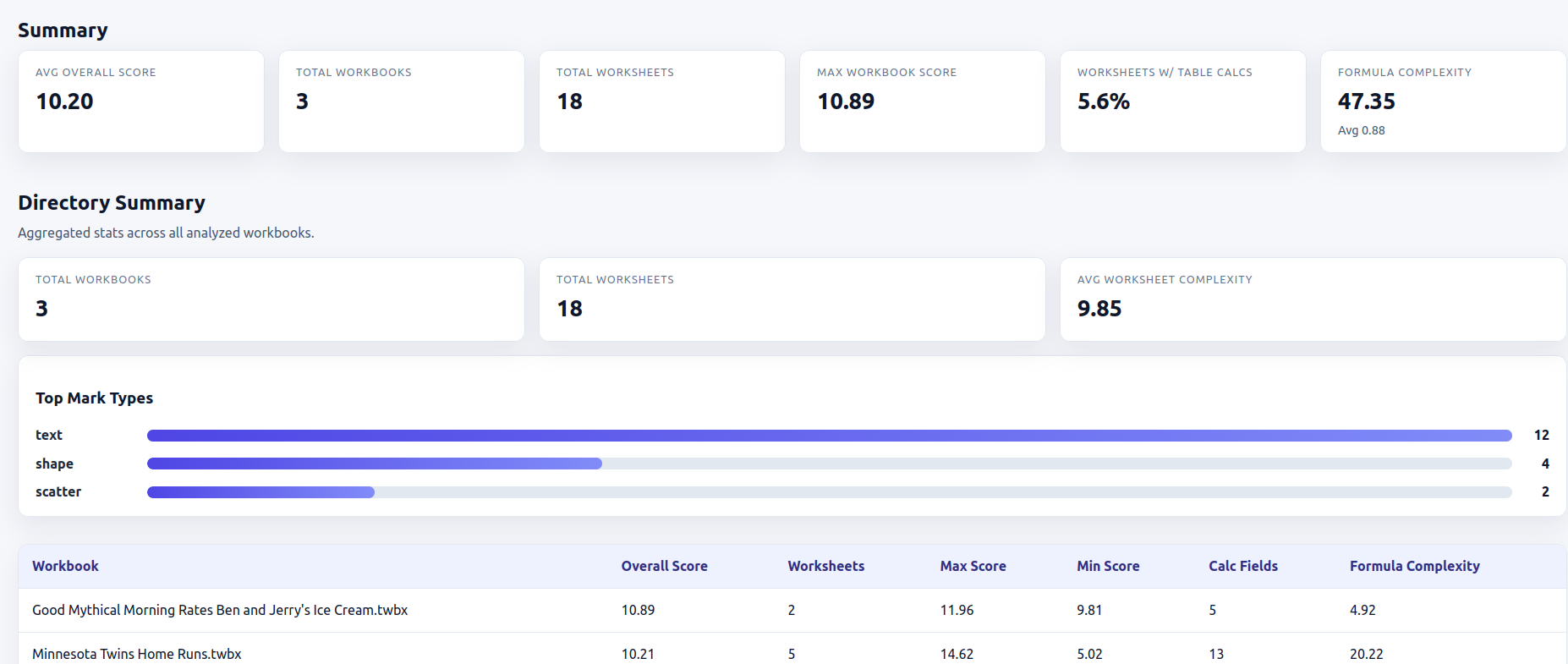This screenshot has height=664, width=1568.
Task: Click the text mark type progress bar
Action: coord(829,436)
